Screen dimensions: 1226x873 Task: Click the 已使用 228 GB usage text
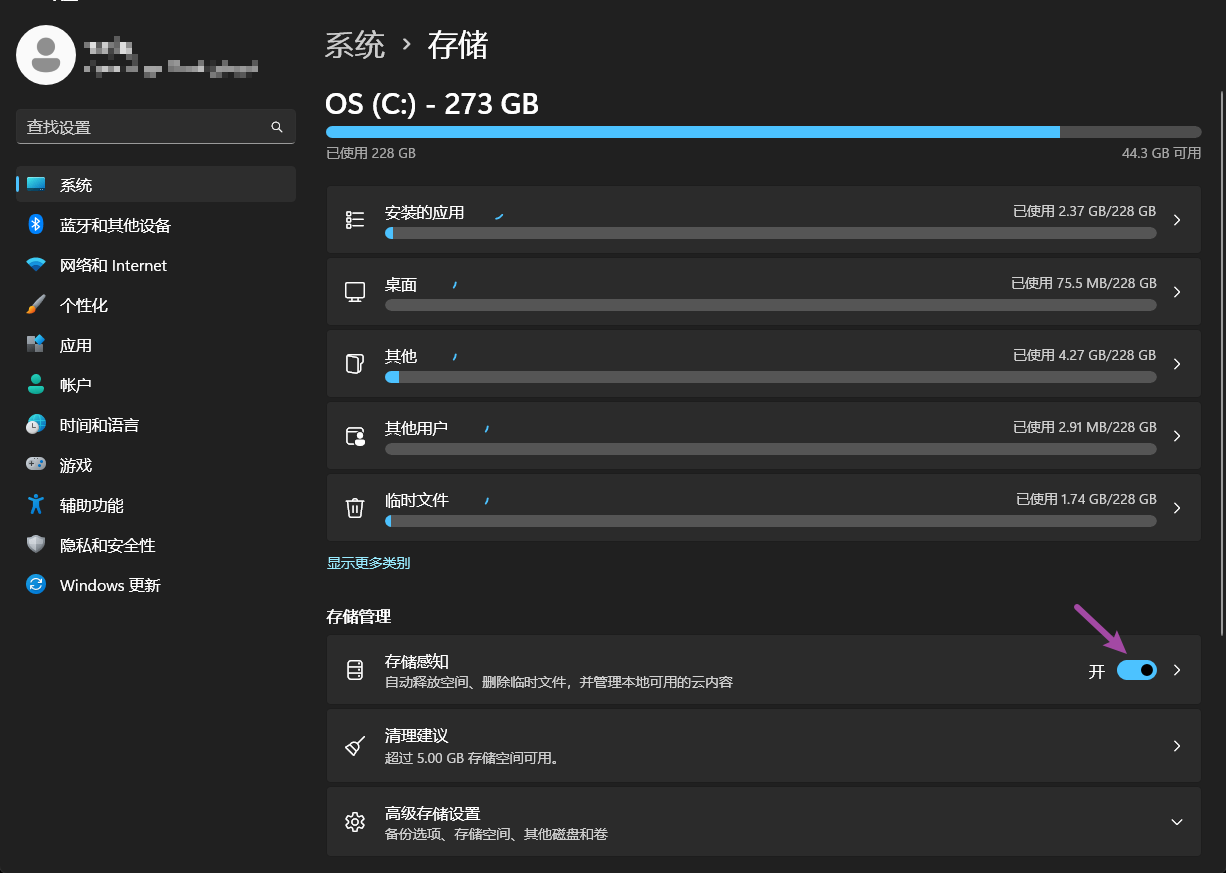(x=371, y=153)
